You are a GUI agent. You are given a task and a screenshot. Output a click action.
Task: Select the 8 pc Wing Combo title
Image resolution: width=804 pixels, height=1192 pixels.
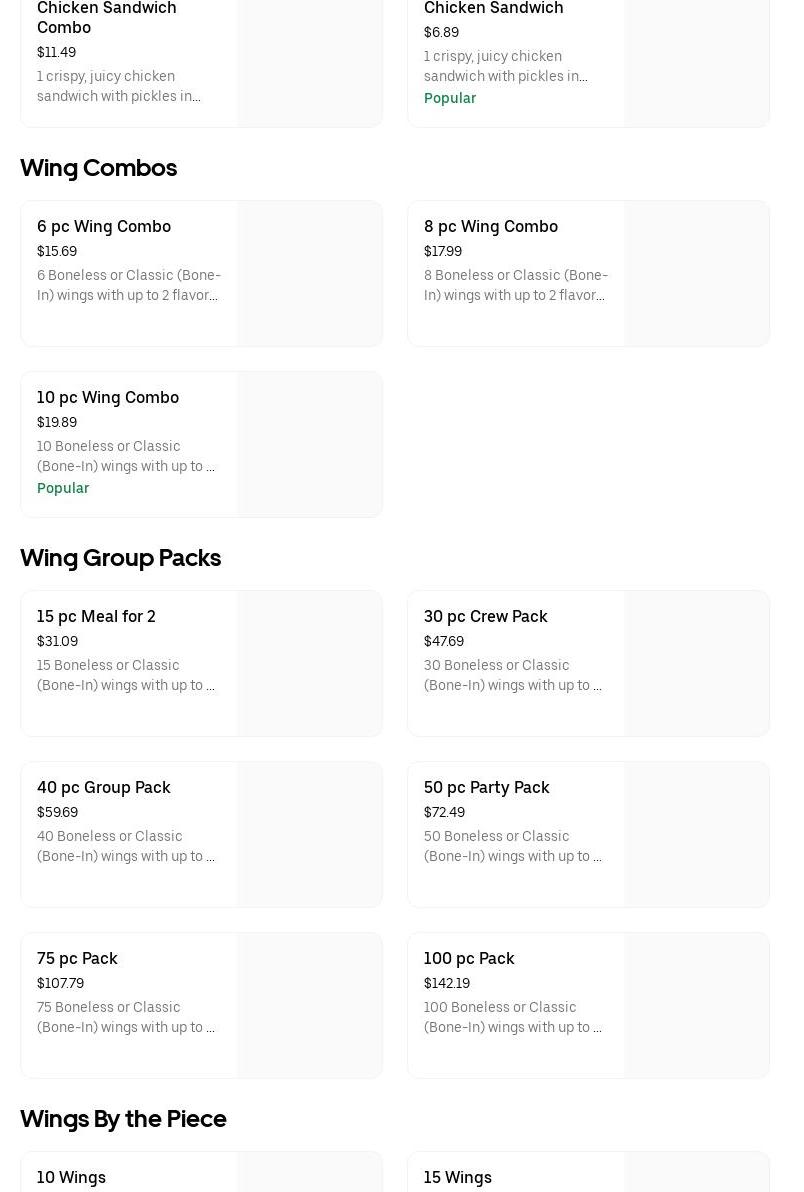click(x=490, y=227)
